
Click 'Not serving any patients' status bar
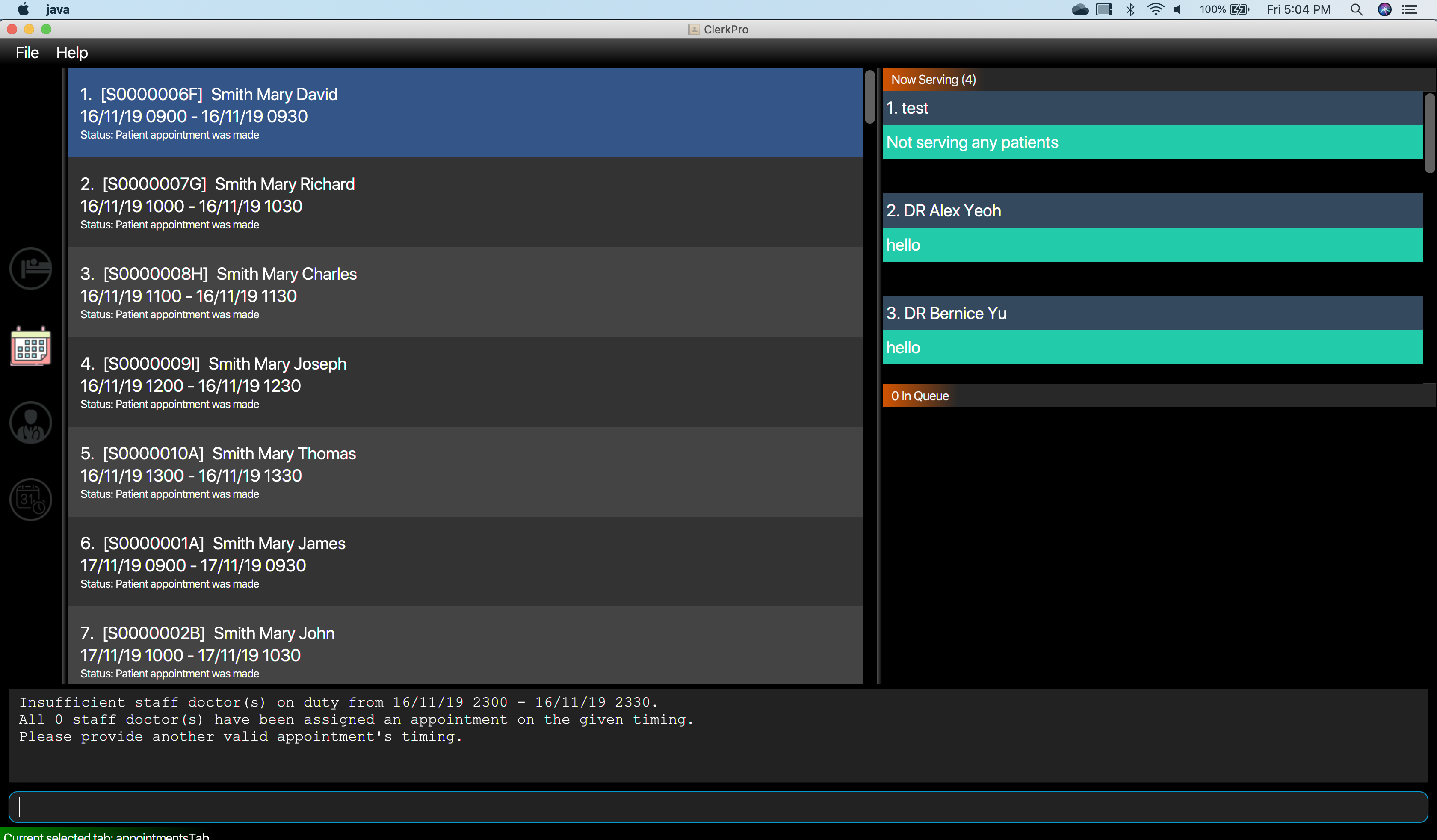coord(1153,142)
